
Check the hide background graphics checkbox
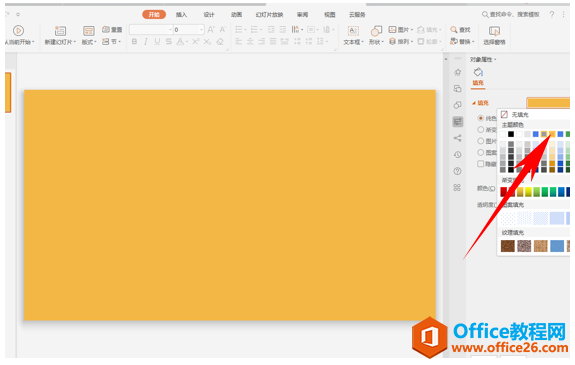pos(481,164)
